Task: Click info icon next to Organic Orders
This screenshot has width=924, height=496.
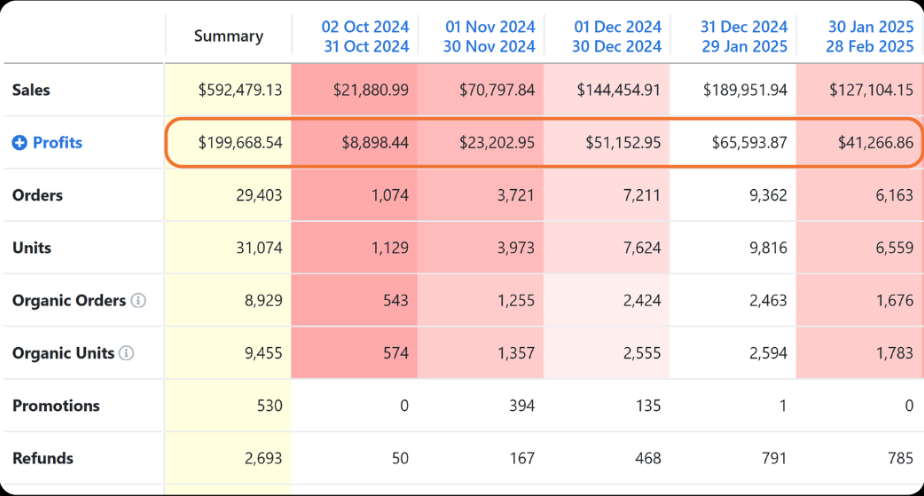Action: (x=138, y=300)
